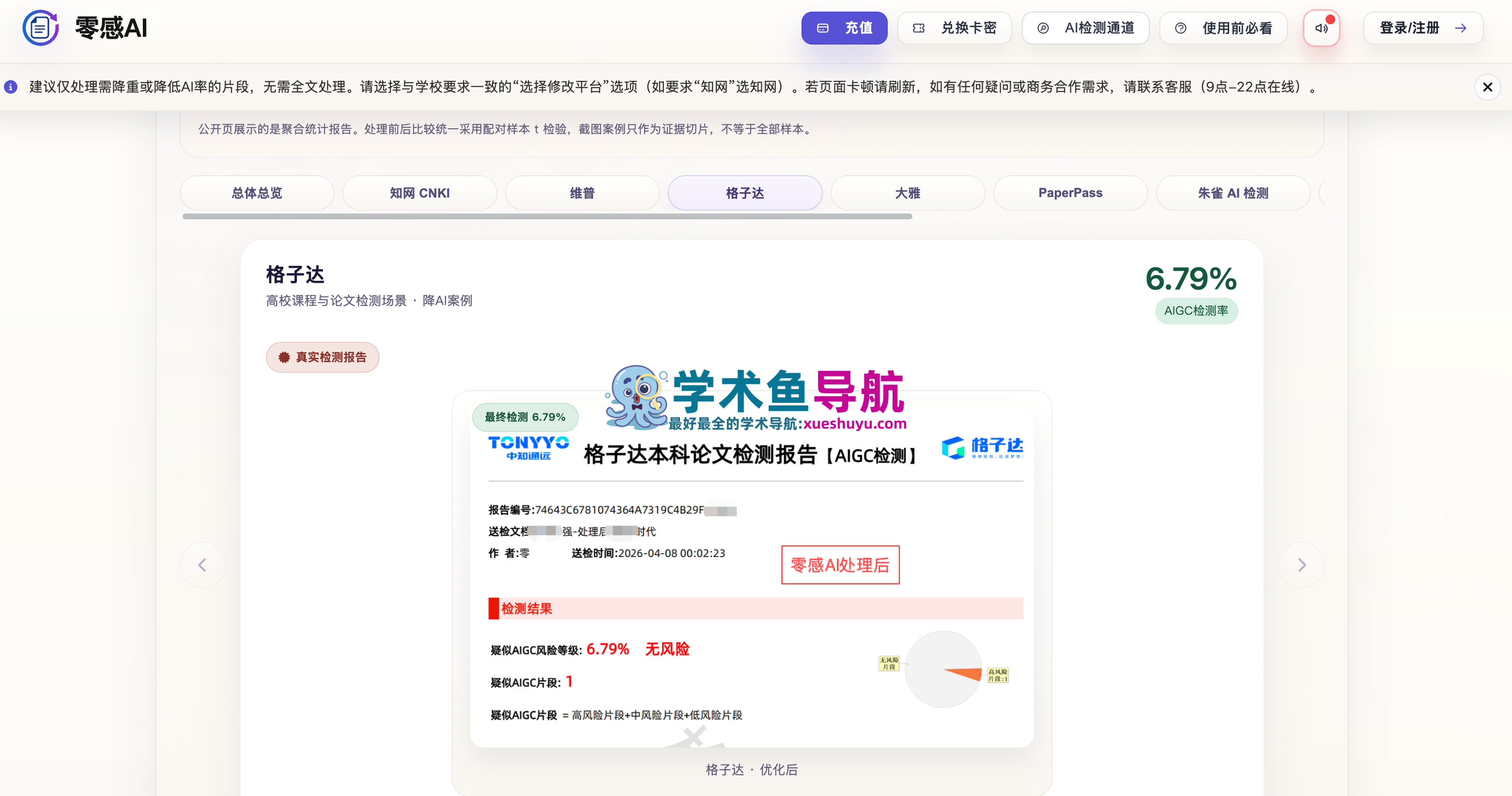1512x796 pixels.
Task: Open 登录/注册 login button
Action: 1423,28
